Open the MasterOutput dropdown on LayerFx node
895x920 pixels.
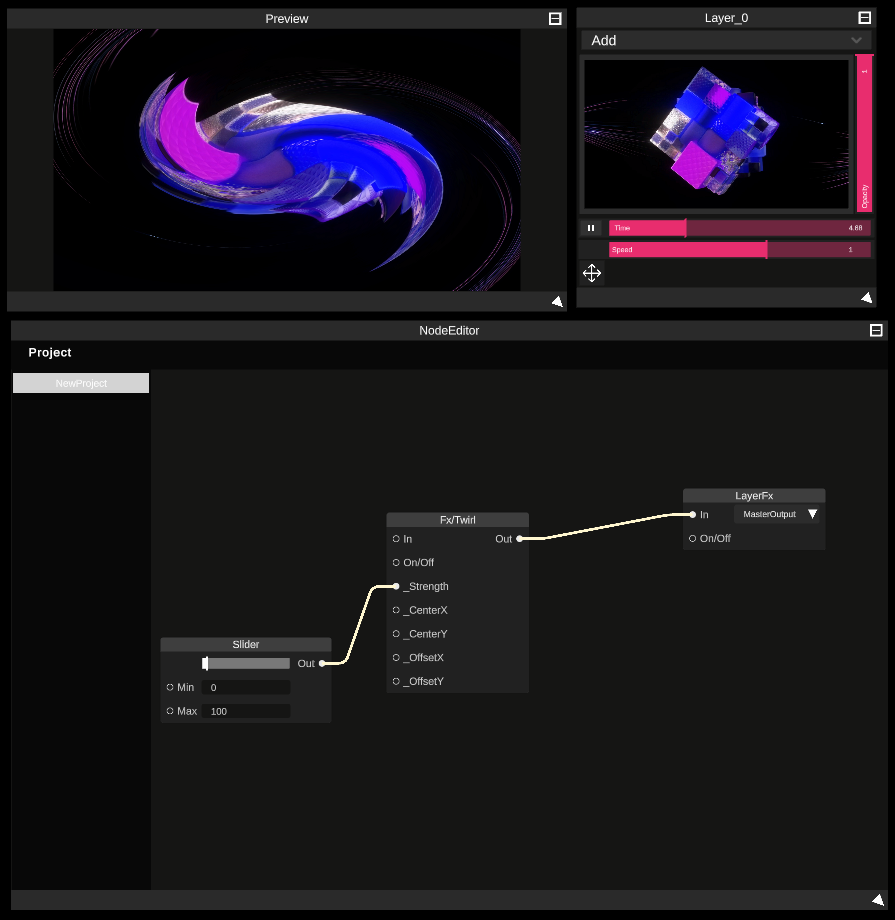click(x=777, y=514)
